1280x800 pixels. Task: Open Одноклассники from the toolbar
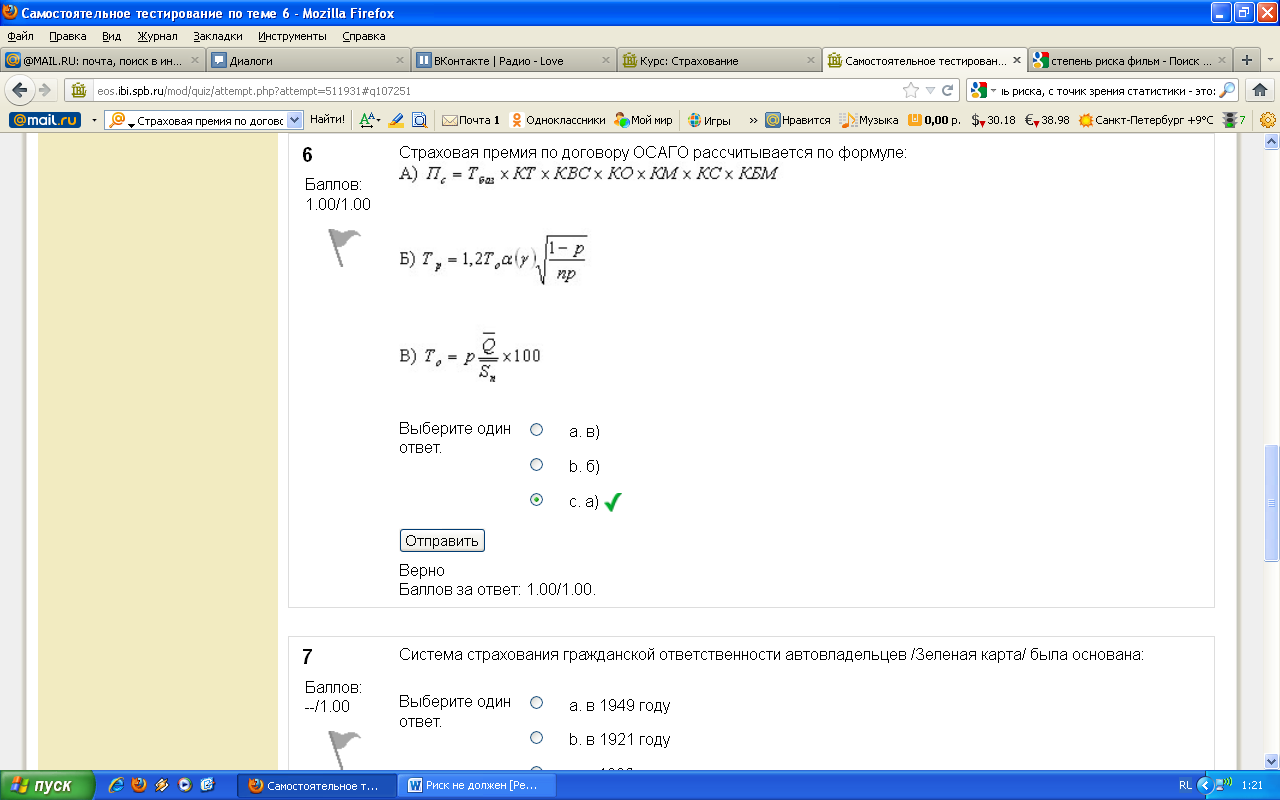pos(558,120)
